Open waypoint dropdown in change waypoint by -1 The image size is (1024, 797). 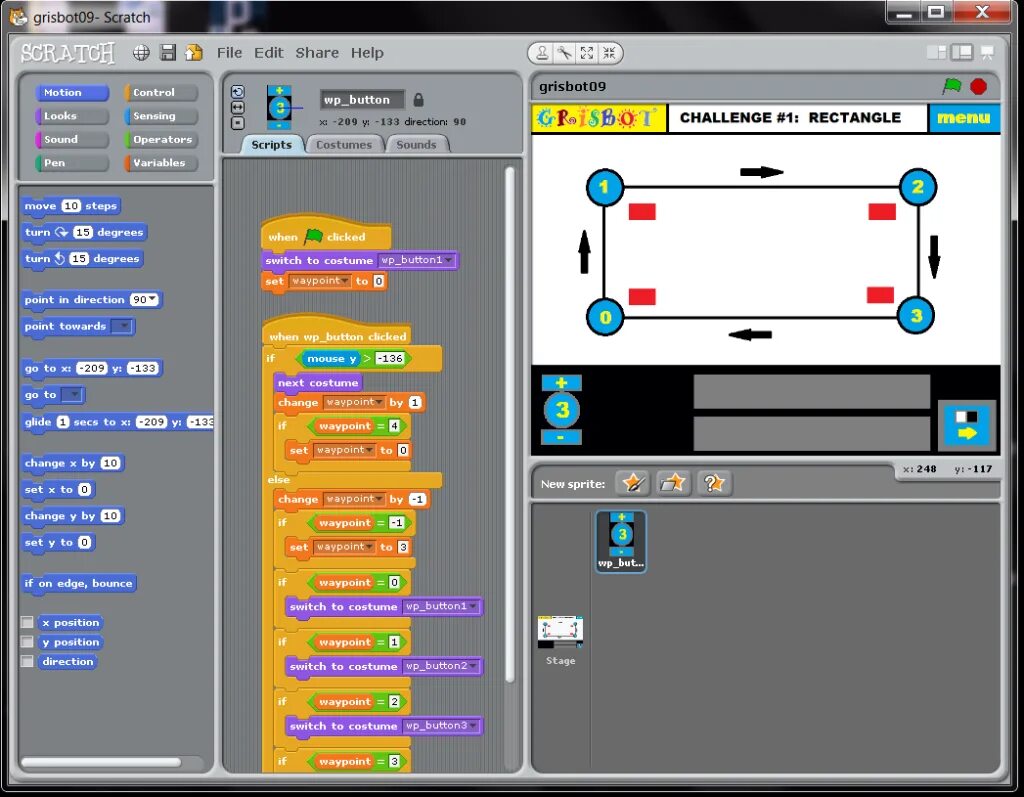(379, 499)
